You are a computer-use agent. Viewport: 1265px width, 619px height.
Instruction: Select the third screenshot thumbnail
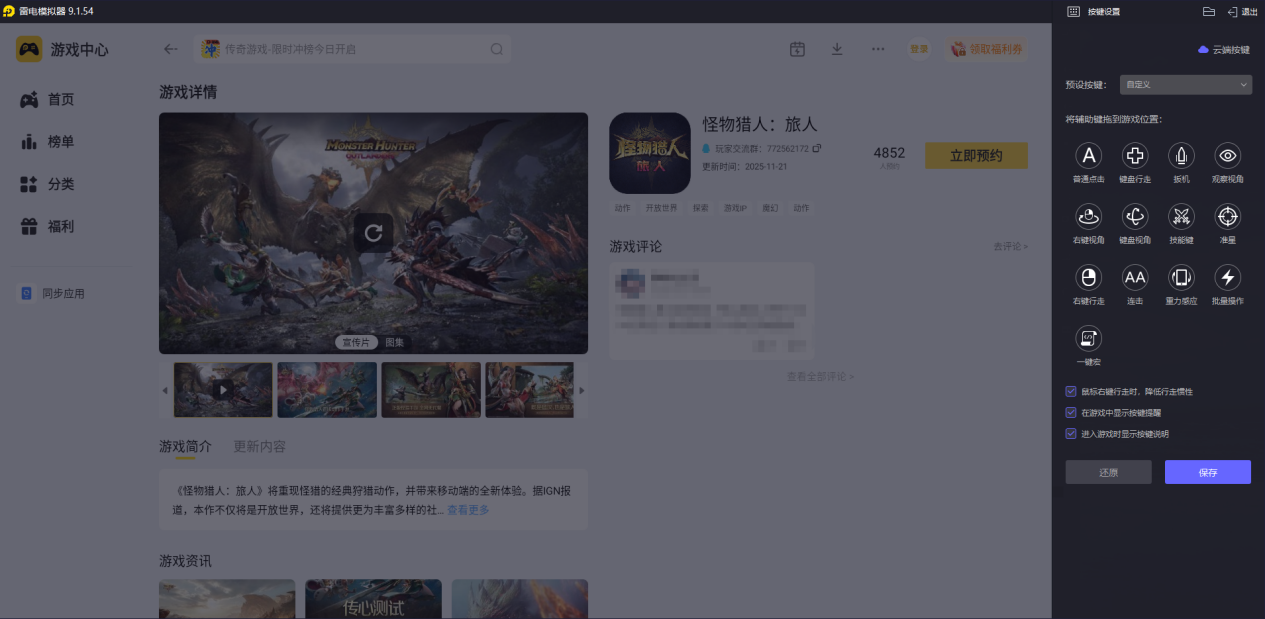[x=431, y=389]
